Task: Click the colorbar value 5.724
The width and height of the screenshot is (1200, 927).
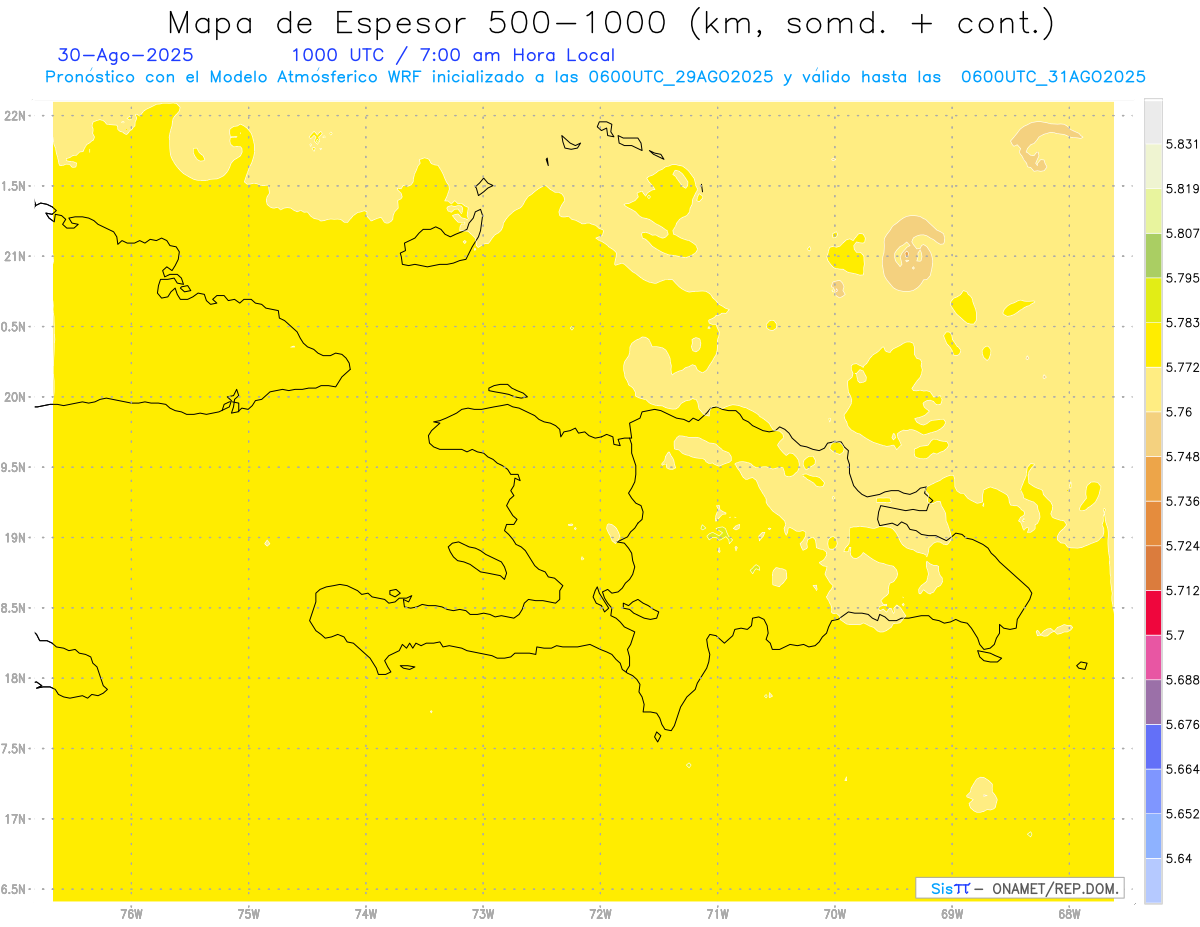Action: [1183, 546]
